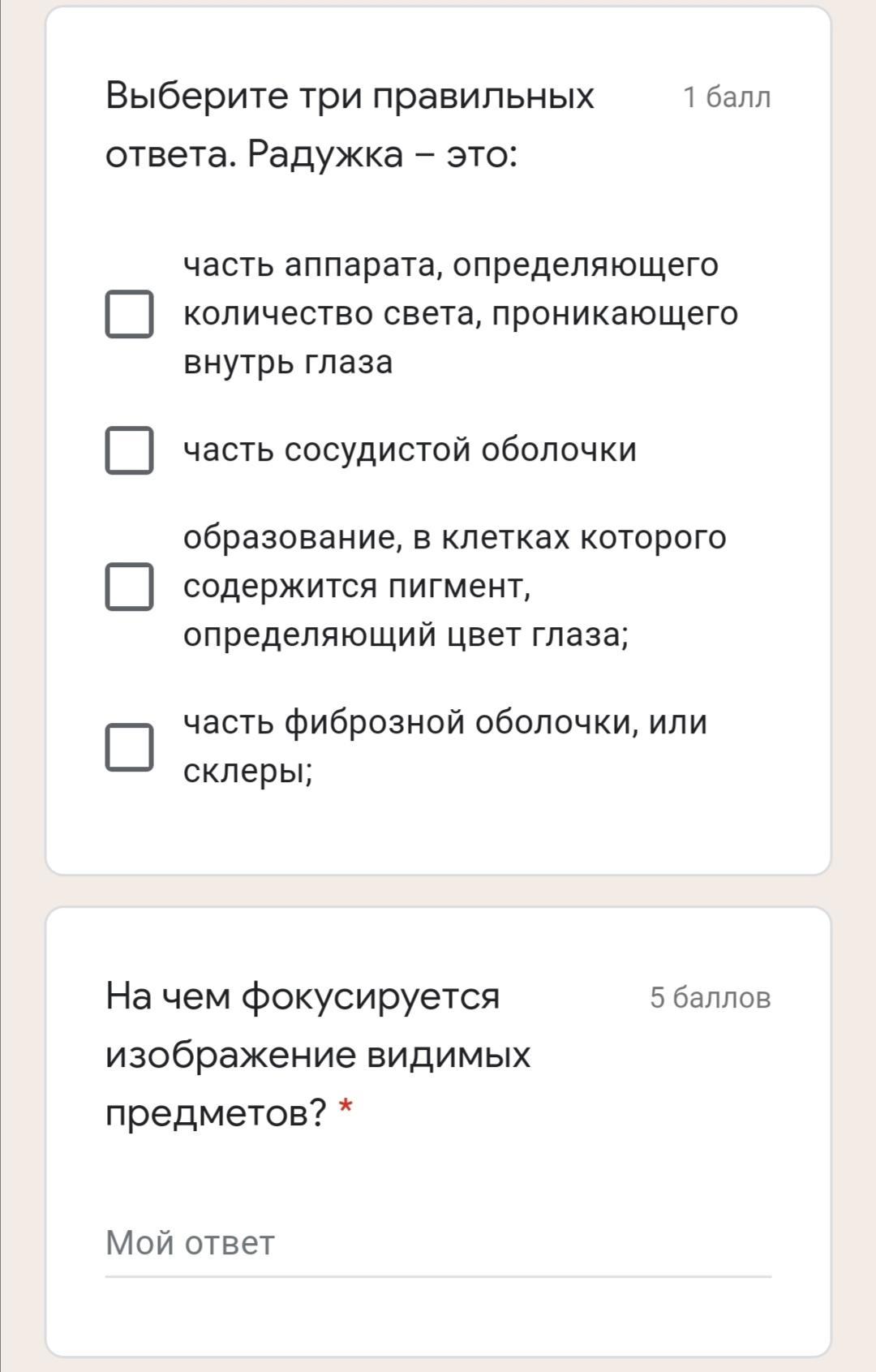Screen dimensions: 876x1372
Task: Tick the 'часть сосудистой оболочки' checkbox
Action: [x=129, y=449]
